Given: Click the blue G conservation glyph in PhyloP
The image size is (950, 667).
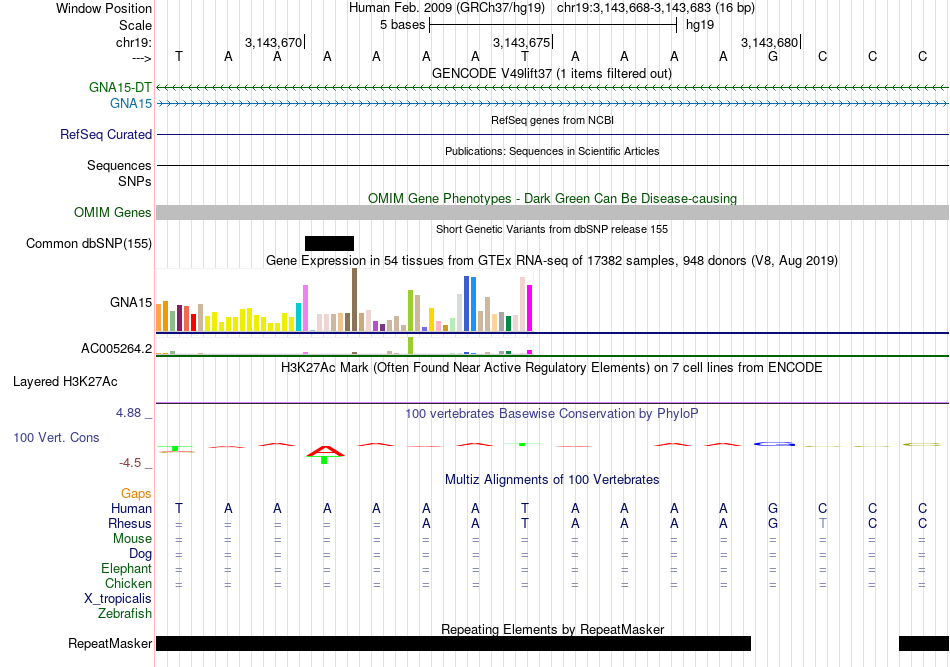Looking at the screenshot, I should (774, 444).
